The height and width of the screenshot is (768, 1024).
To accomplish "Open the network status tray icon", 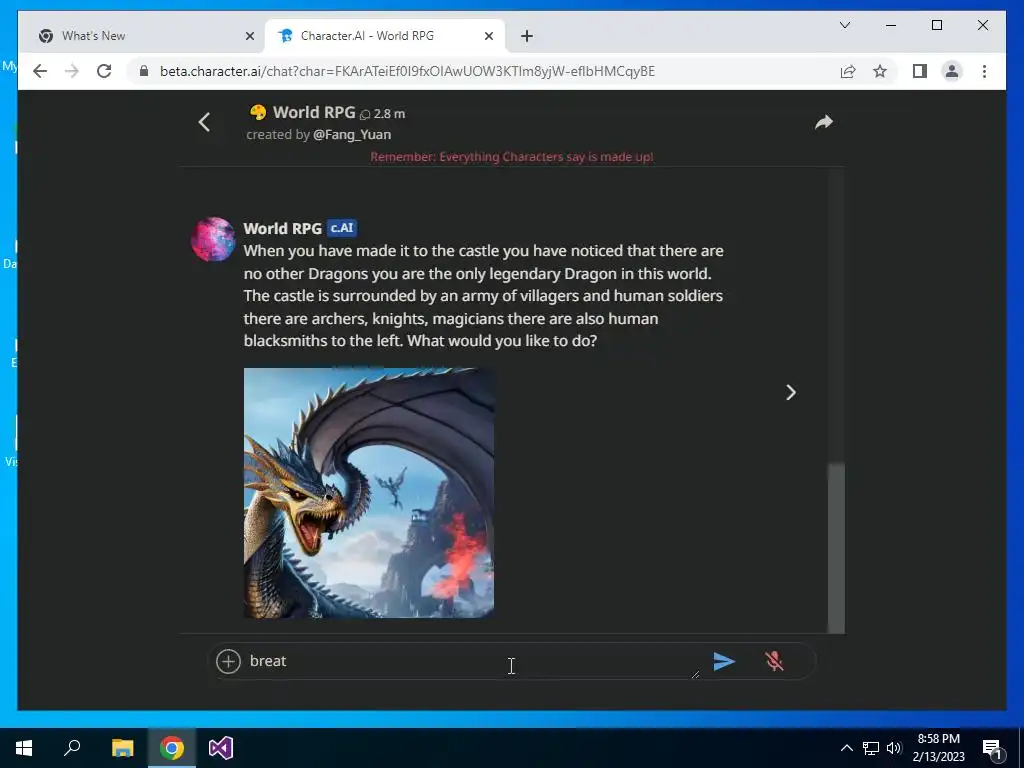I will pyautogui.click(x=871, y=748).
